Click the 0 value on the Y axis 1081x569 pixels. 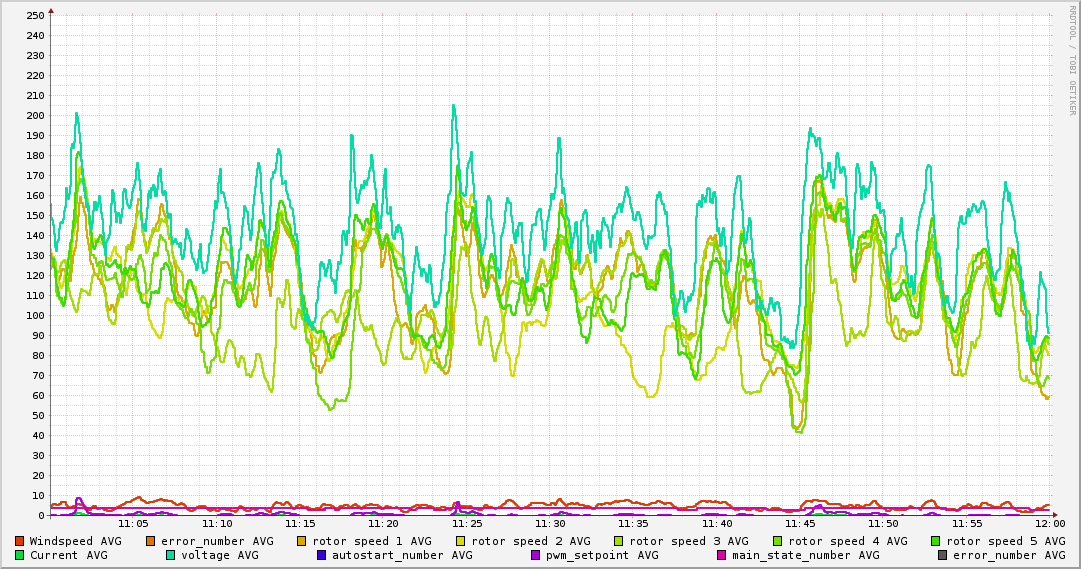[x=41, y=515]
